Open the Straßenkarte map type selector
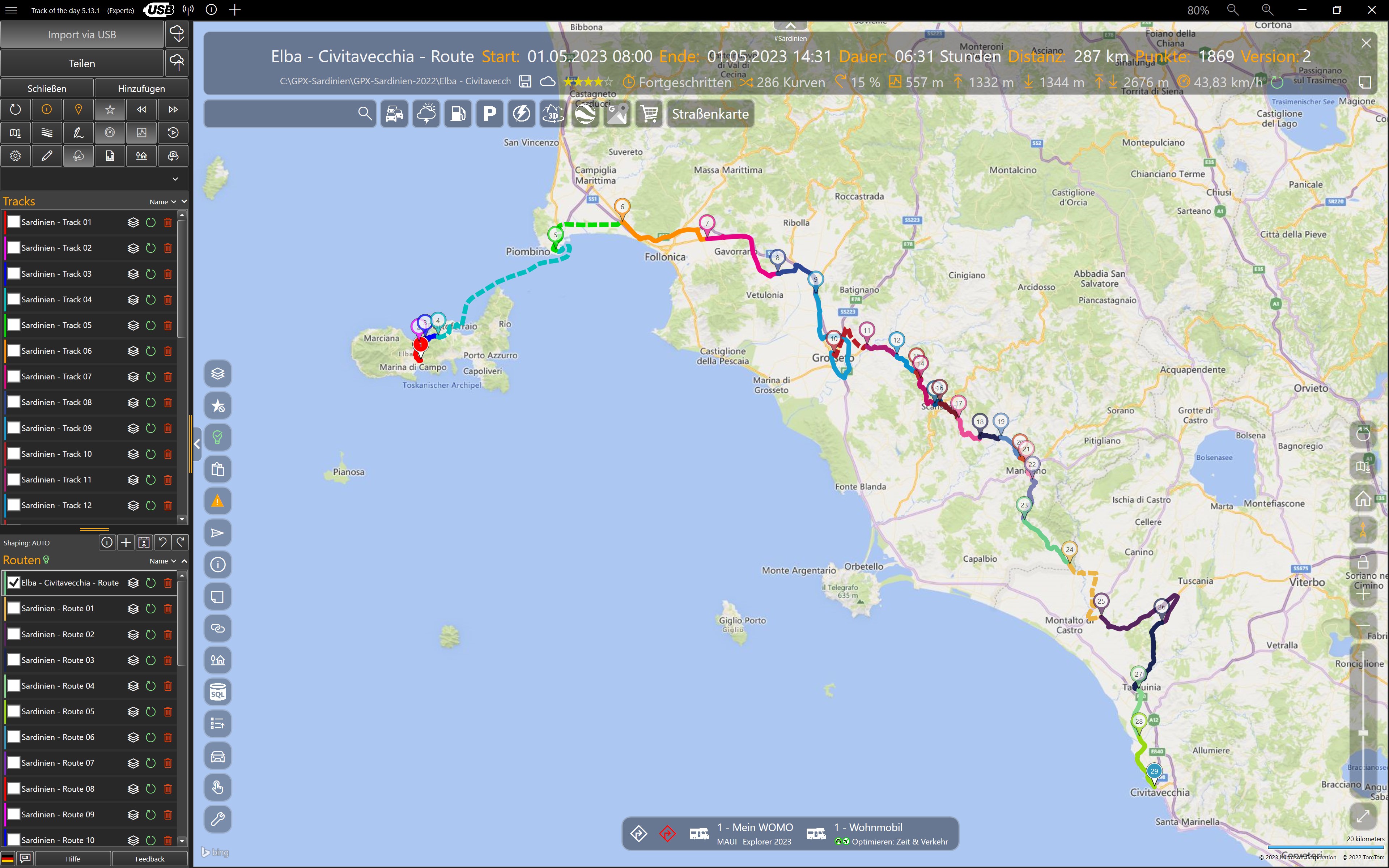Screen dimensions: 1389x868 coord(710,114)
